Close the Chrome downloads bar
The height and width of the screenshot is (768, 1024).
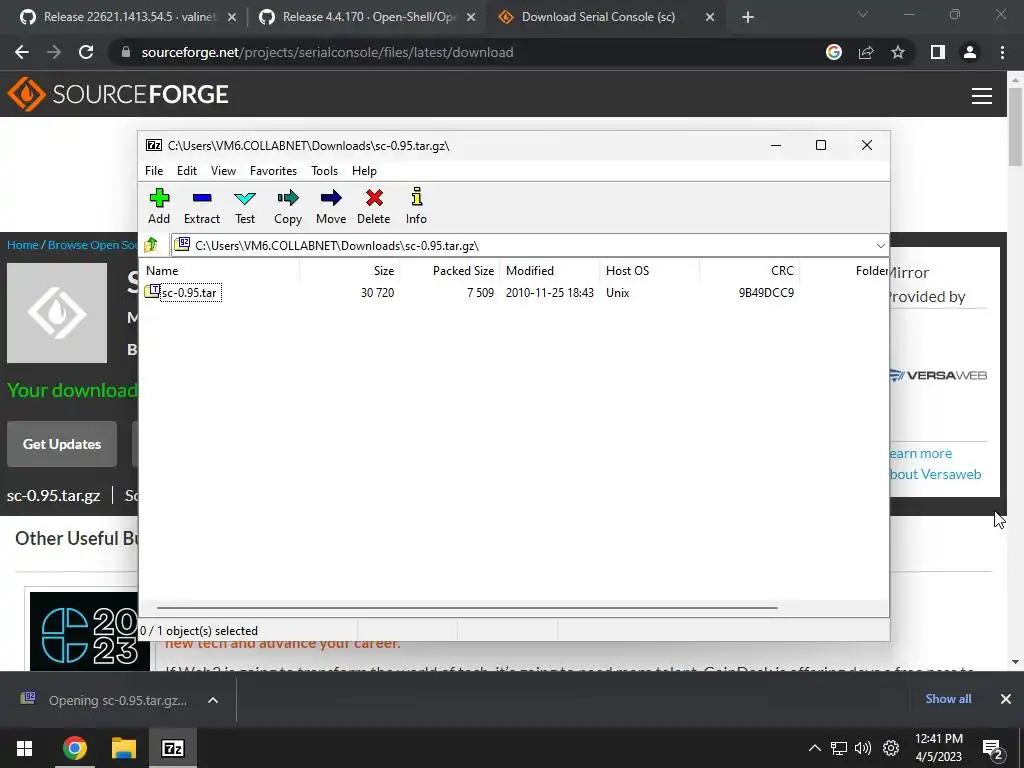pos(1006,699)
